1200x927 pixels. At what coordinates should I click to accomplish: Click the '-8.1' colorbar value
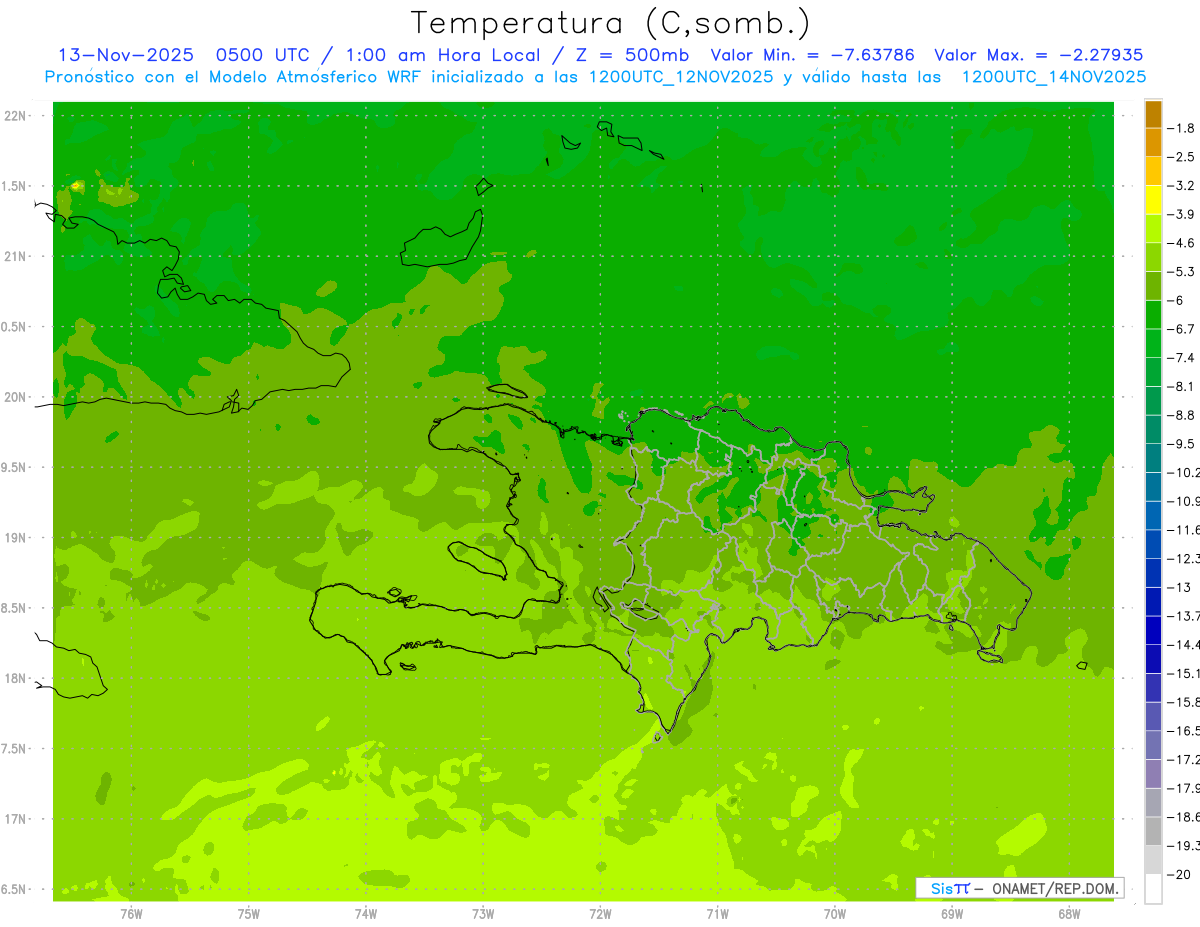[1181, 386]
